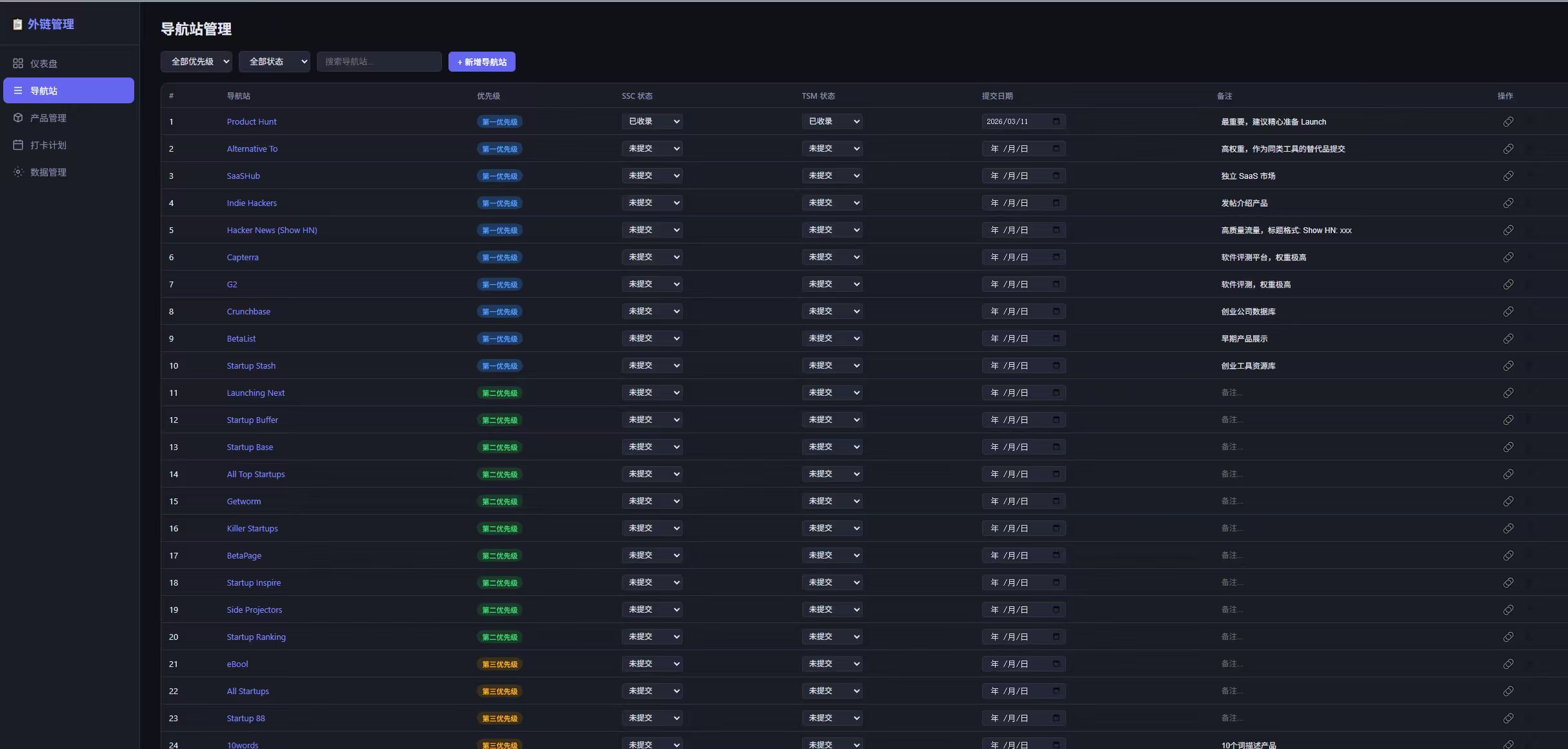1568x749 pixels.
Task: Click the 新增导航站 add button
Action: click(481, 62)
